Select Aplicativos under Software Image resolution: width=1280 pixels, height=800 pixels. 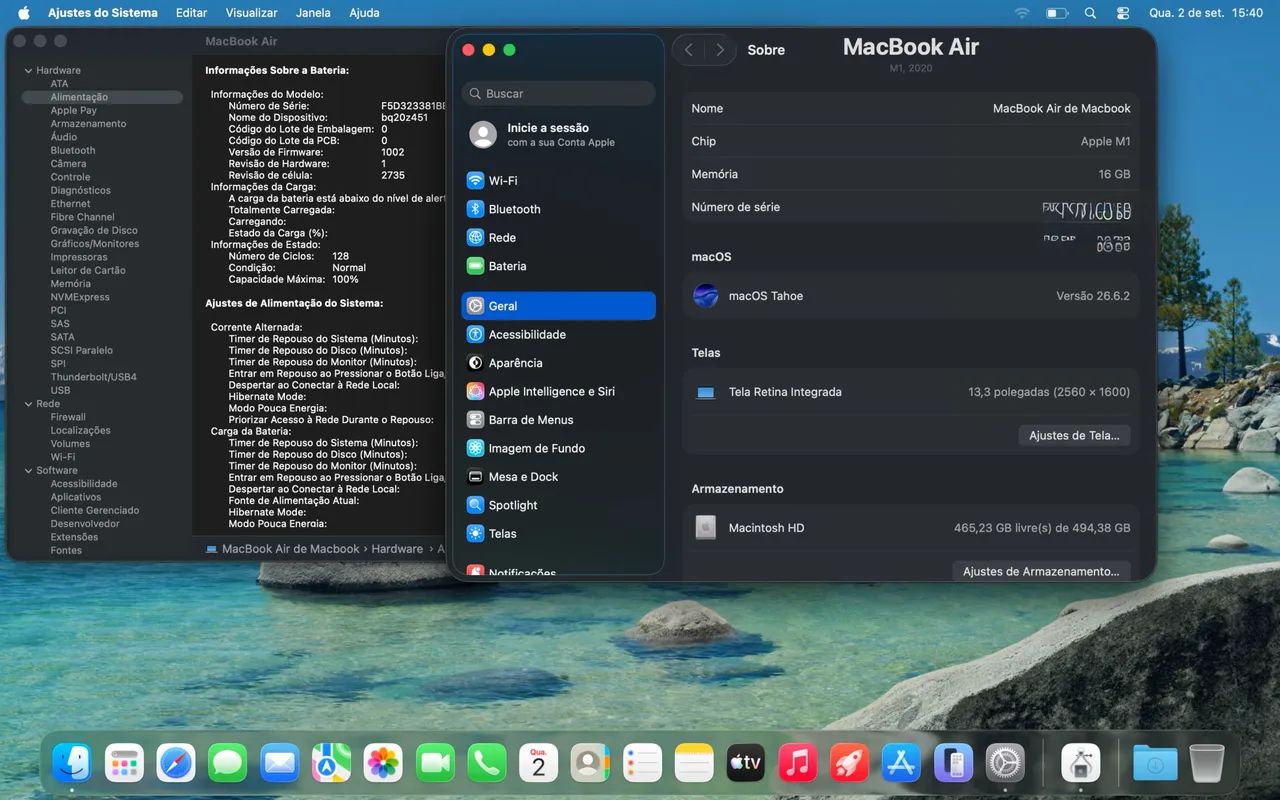click(x=76, y=497)
